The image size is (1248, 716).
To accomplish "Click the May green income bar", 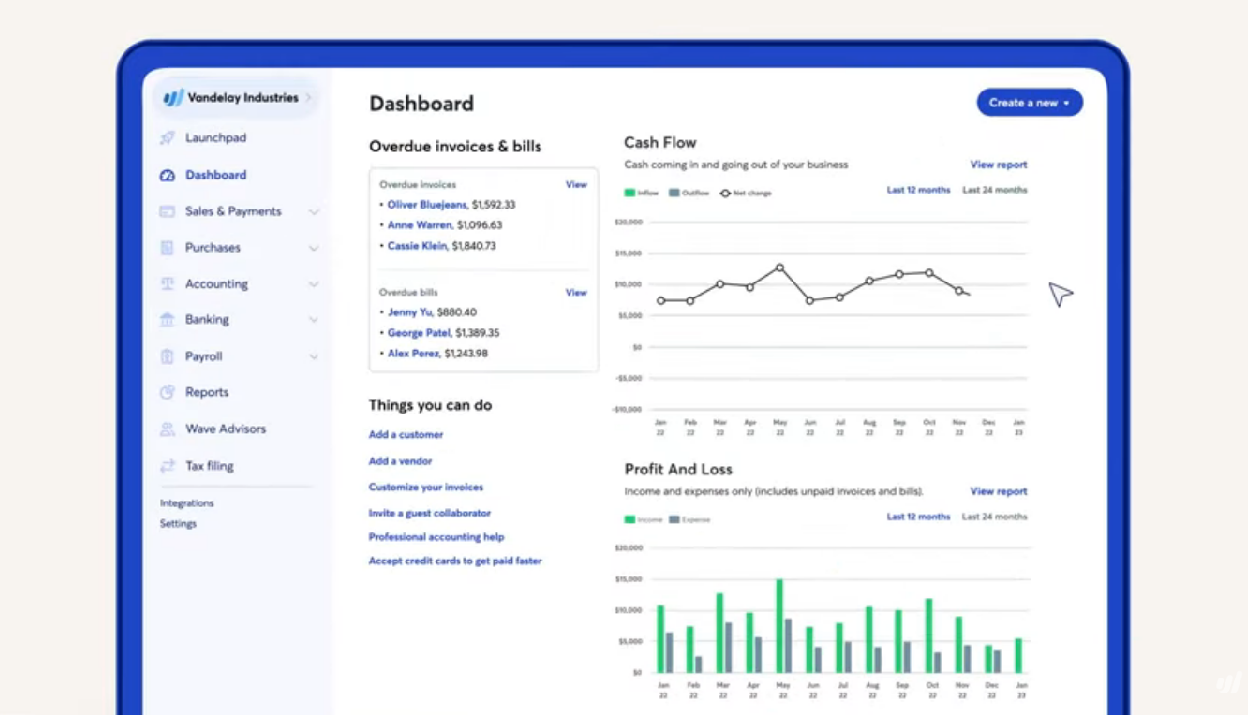I will [x=780, y=626].
